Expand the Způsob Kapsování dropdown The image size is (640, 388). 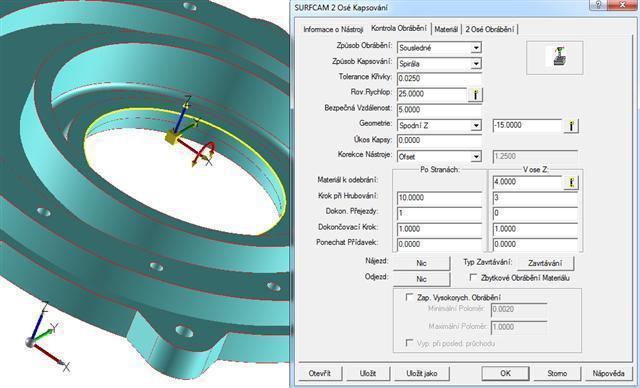[x=476, y=64]
